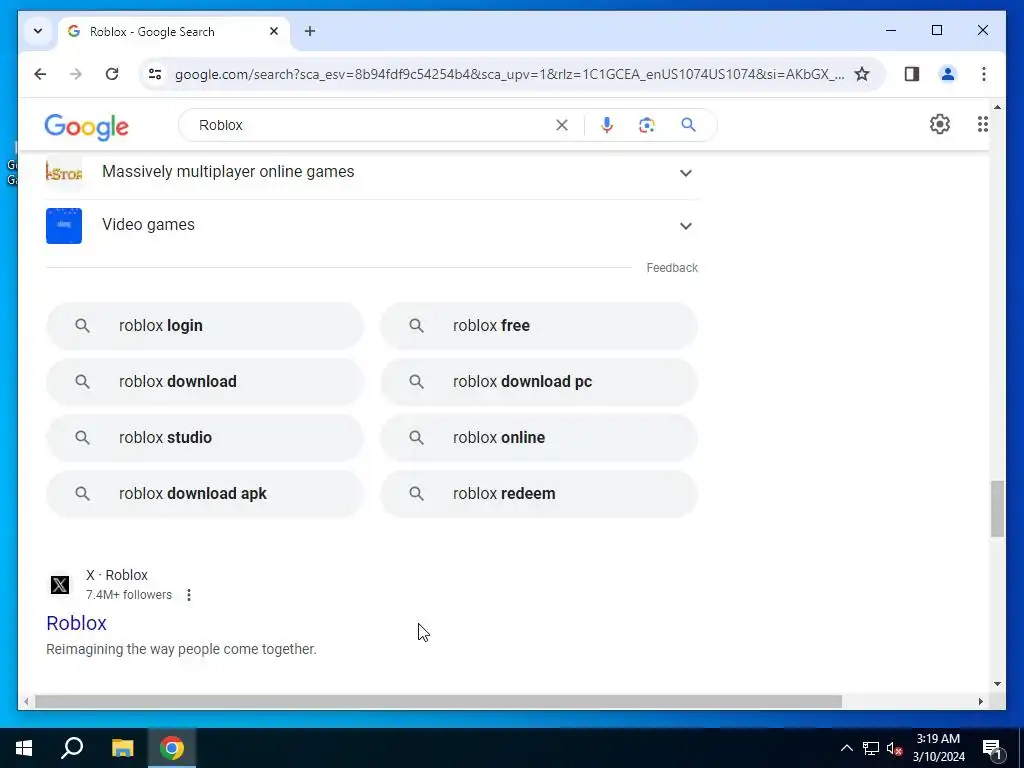Start voice search with microphone
Viewport: 1024px width, 768px height.
pyautogui.click(x=607, y=125)
